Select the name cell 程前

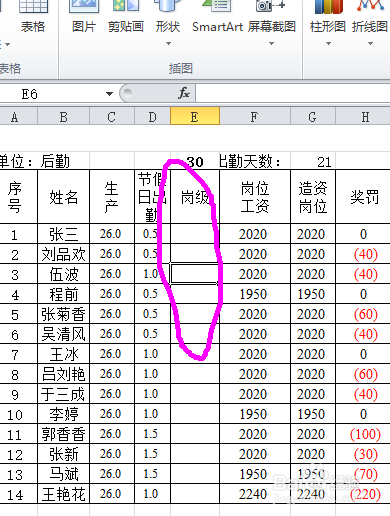coord(63,294)
